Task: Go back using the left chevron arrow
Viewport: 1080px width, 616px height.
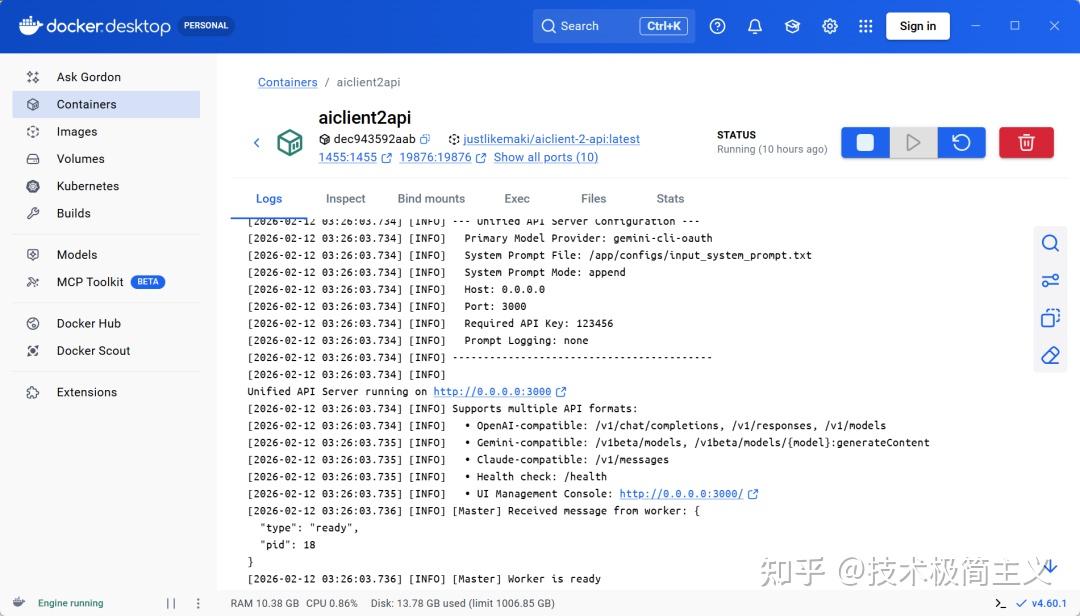Action: (x=257, y=143)
